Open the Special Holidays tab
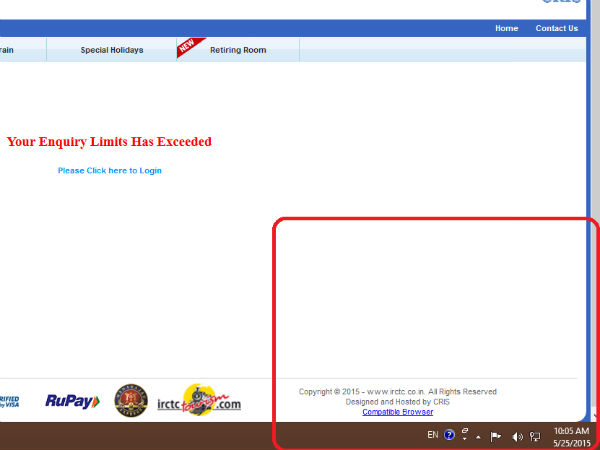 [x=112, y=50]
